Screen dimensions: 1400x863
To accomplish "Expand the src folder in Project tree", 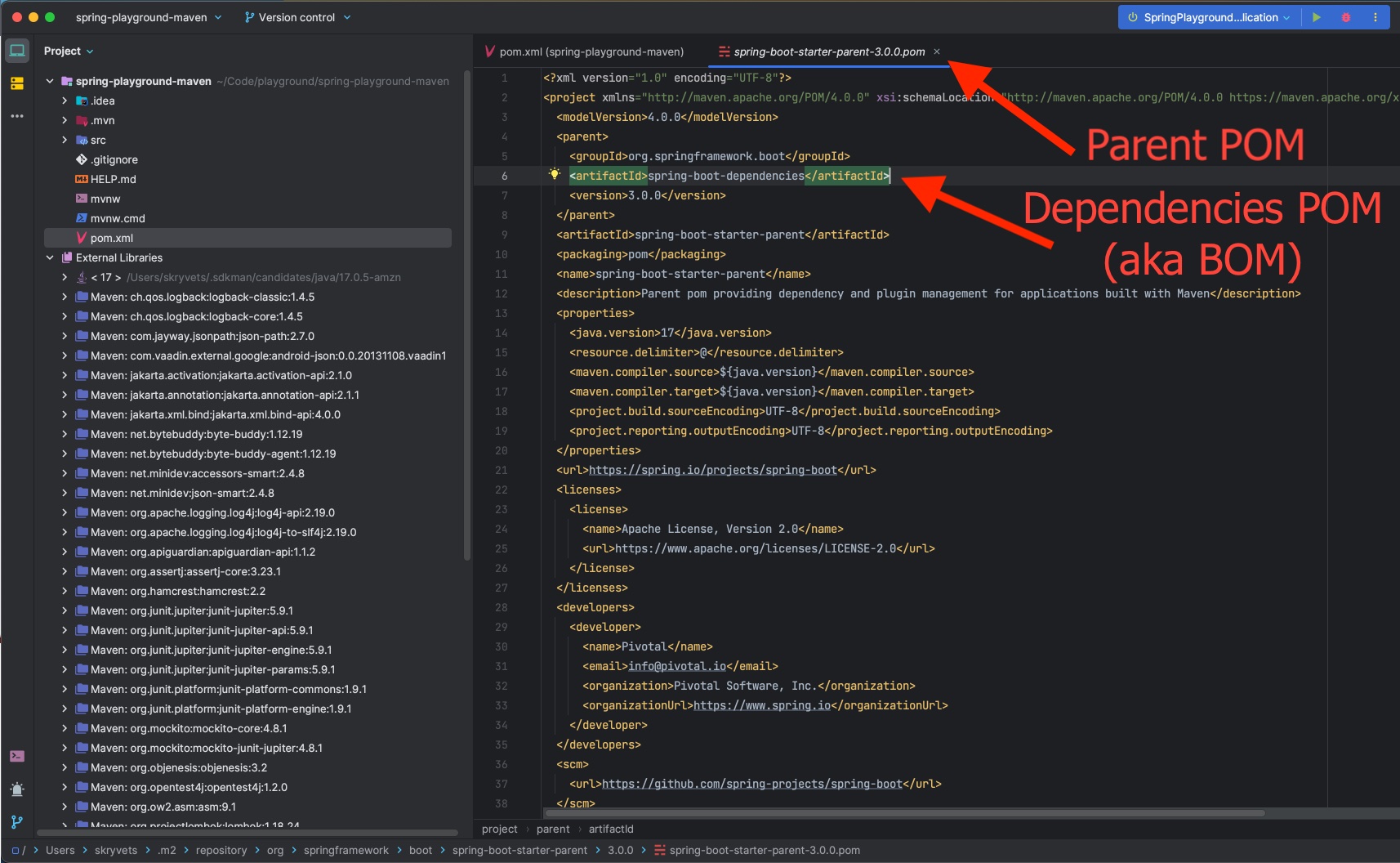I will click(x=65, y=140).
